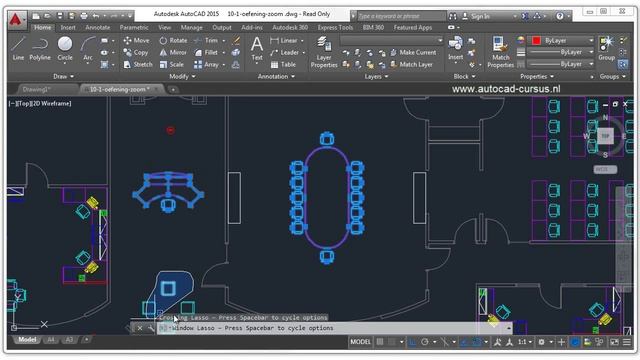Select the Line tool
640x360 pixels.
point(18,48)
